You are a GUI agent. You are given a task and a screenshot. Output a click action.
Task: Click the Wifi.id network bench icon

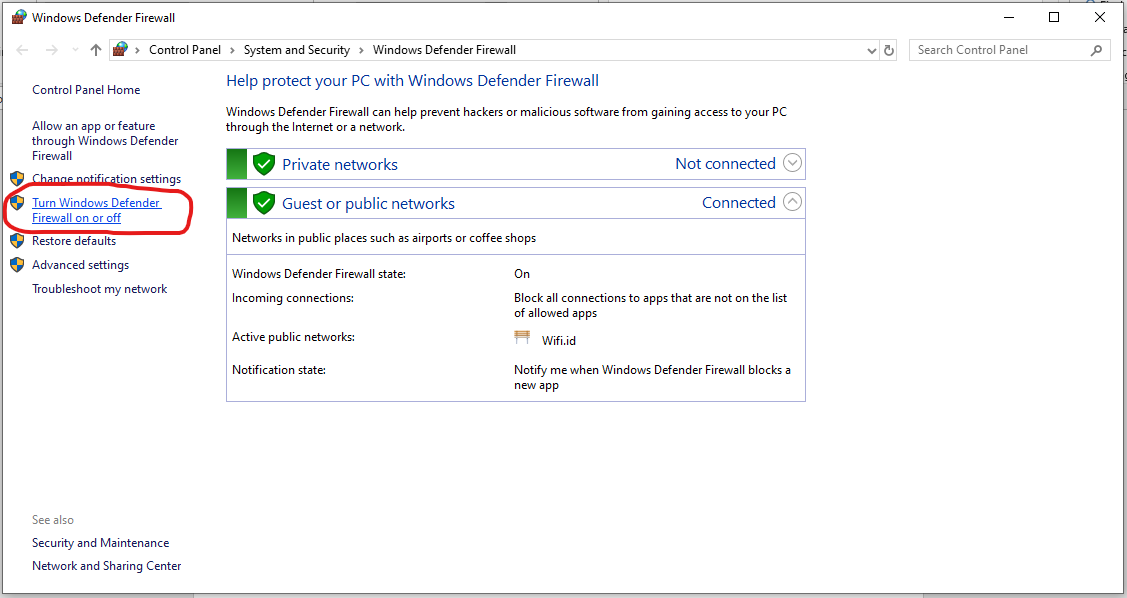coord(523,337)
